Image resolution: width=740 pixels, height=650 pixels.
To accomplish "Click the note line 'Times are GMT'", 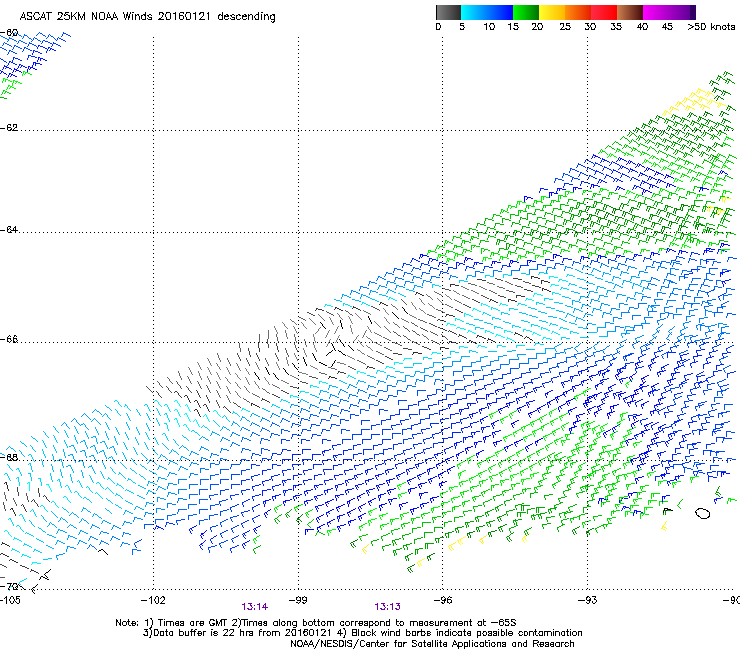I will 191,623.
